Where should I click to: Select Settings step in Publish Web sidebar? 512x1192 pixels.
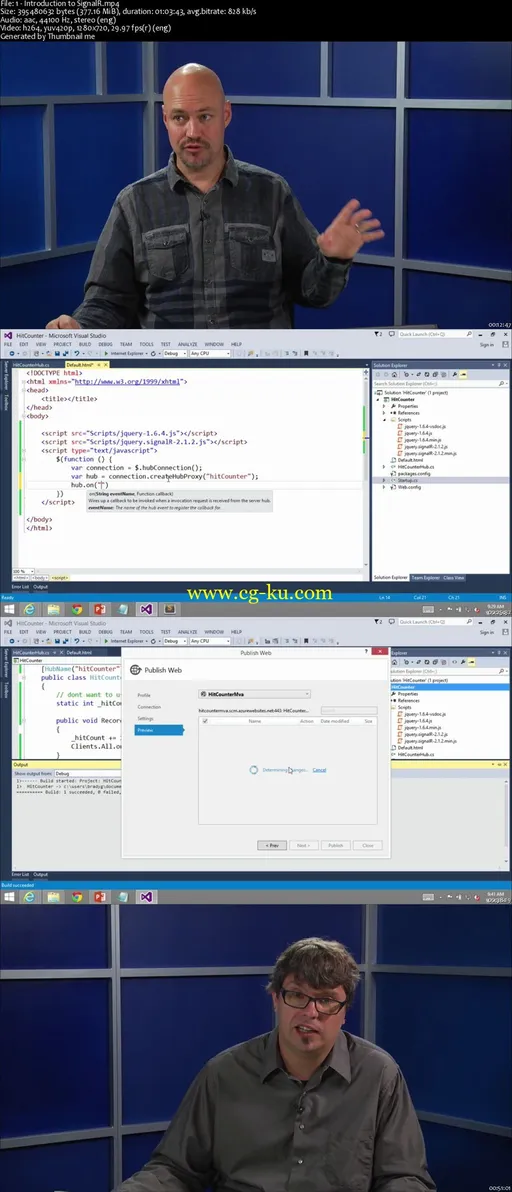[x=145, y=718]
